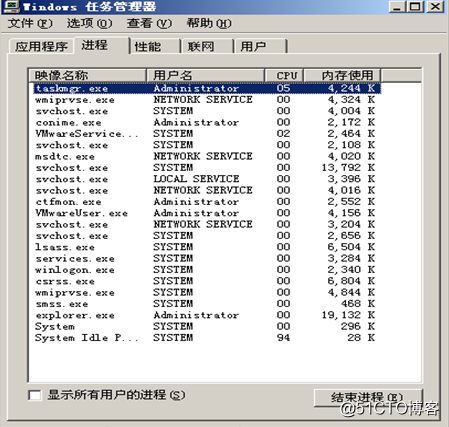
Task: Click the CPU value 02
Action: (283, 134)
